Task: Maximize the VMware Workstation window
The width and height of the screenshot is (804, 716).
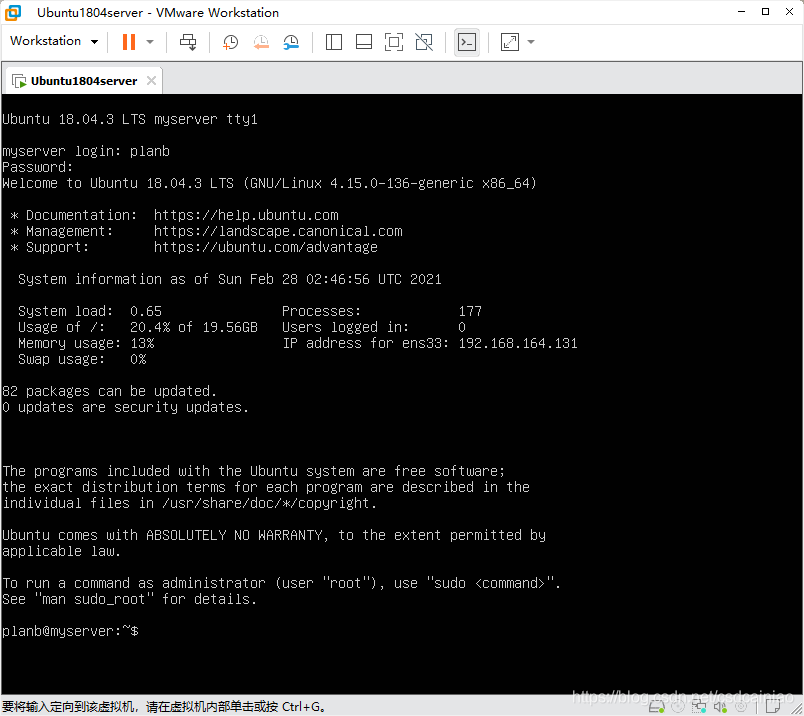Action: [765, 12]
